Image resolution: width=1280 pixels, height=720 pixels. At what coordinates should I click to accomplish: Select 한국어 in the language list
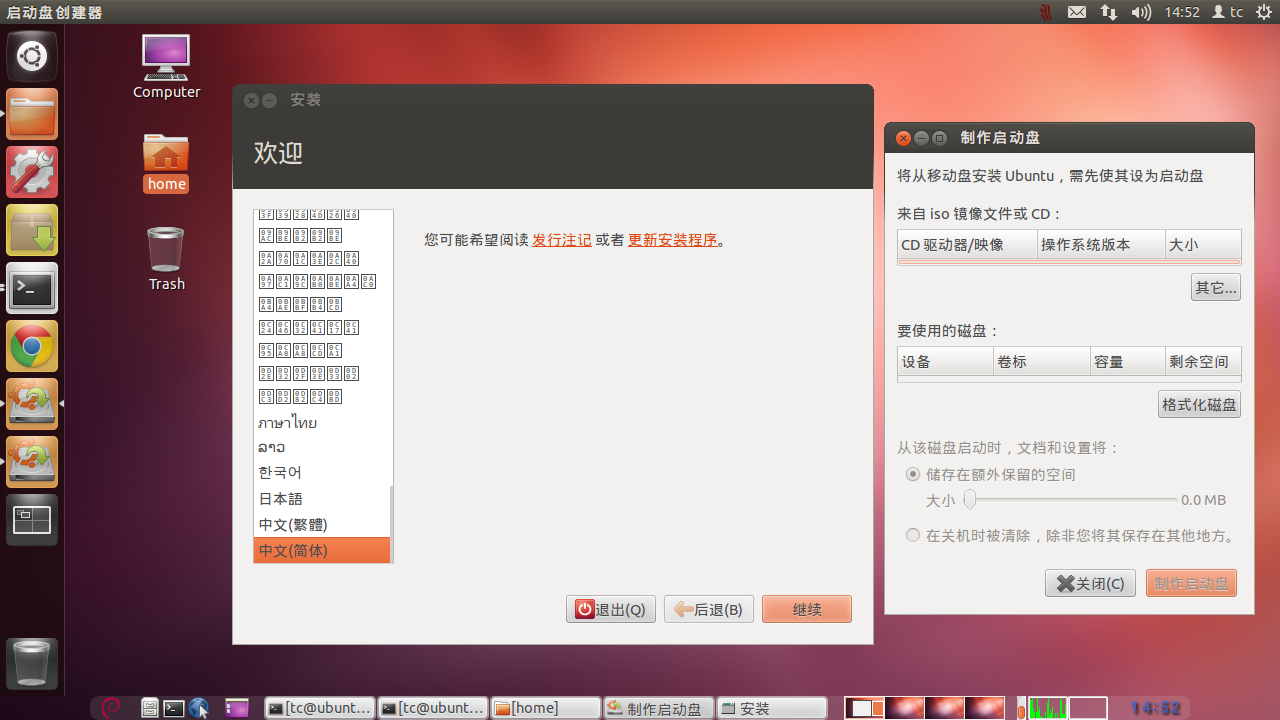[x=322, y=472]
